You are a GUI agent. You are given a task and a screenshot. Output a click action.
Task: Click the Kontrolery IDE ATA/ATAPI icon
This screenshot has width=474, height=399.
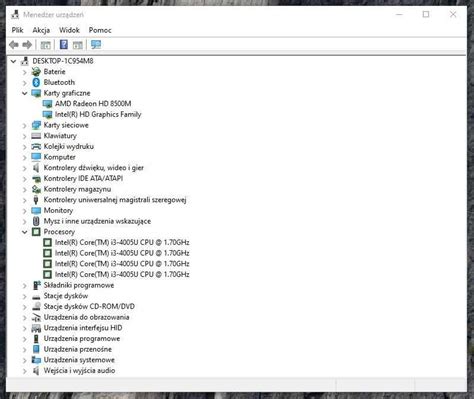[x=36, y=179]
